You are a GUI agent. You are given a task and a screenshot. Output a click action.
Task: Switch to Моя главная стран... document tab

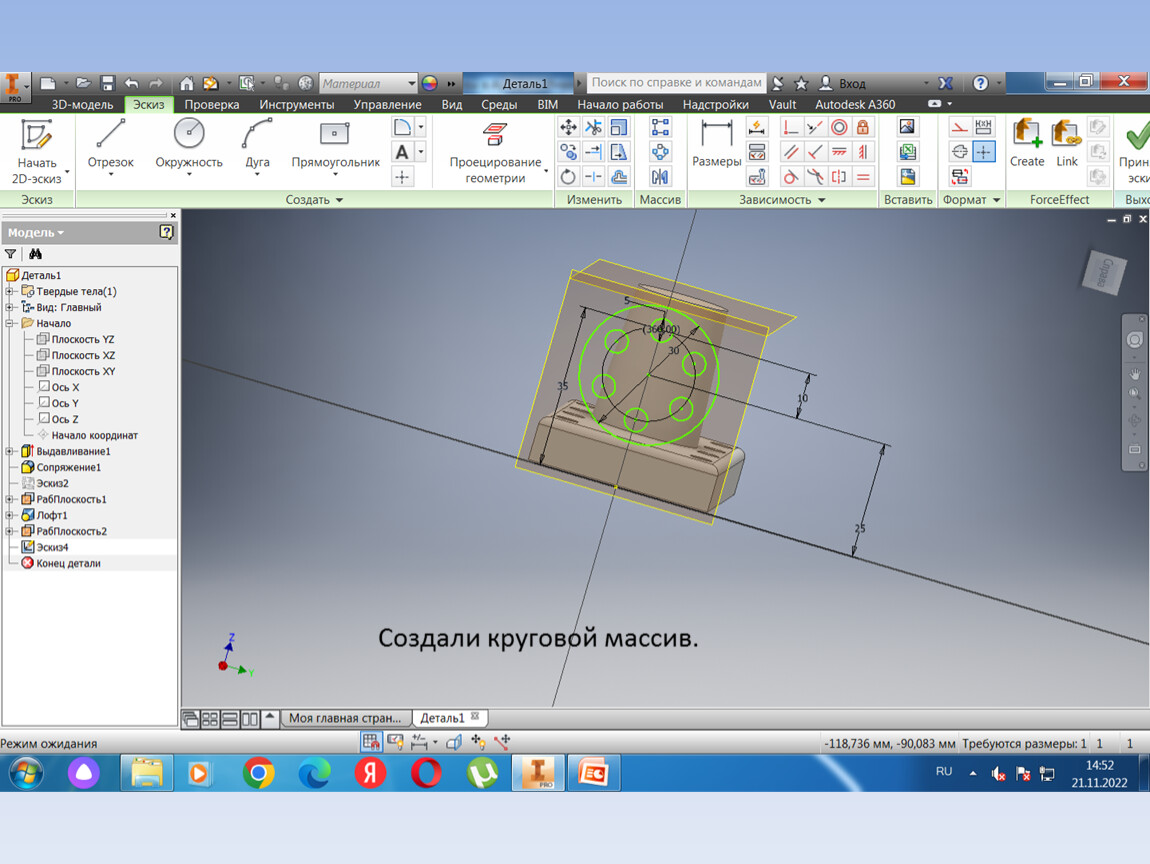pos(345,718)
